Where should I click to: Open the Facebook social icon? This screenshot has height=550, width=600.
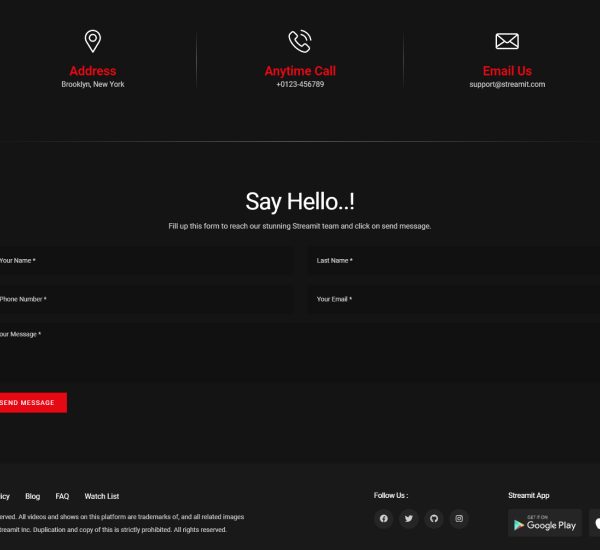pos(383,518)
